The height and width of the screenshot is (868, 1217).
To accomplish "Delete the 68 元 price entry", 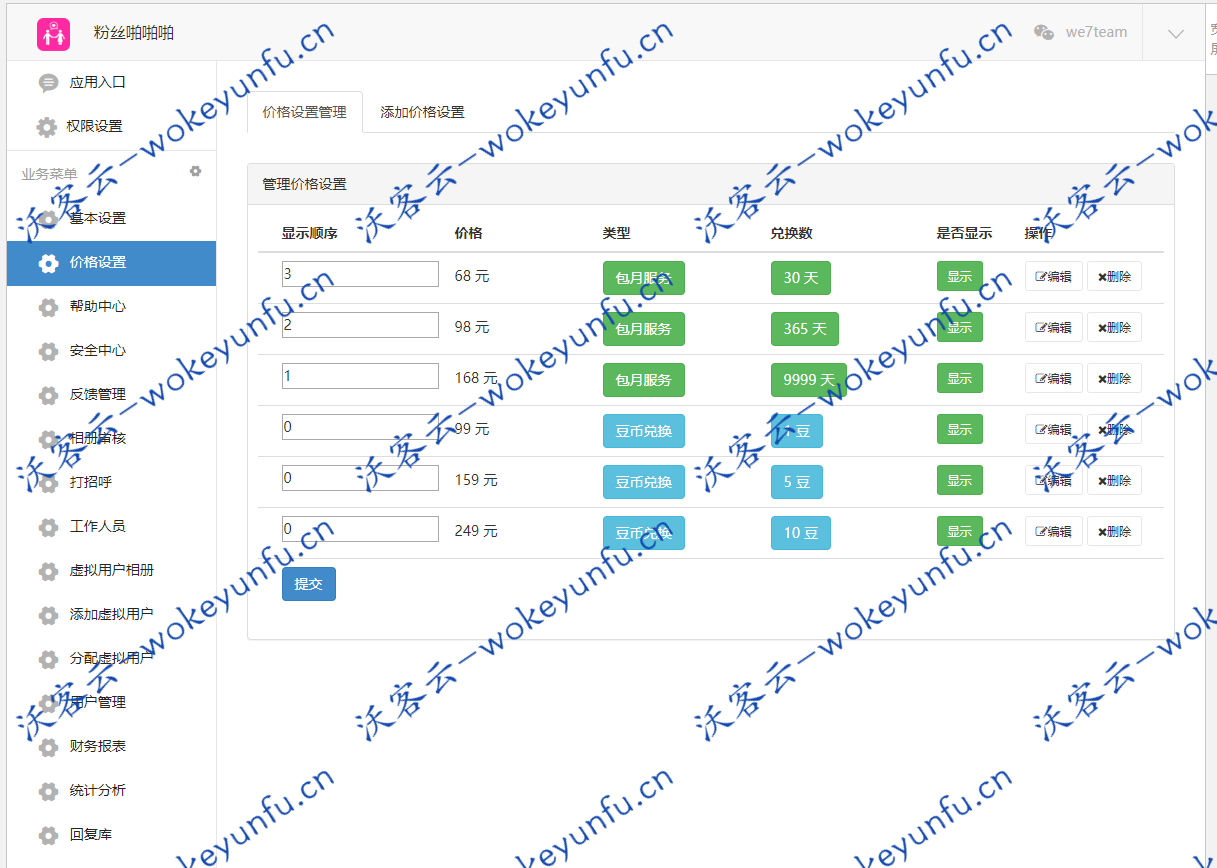I will 1114,276.
